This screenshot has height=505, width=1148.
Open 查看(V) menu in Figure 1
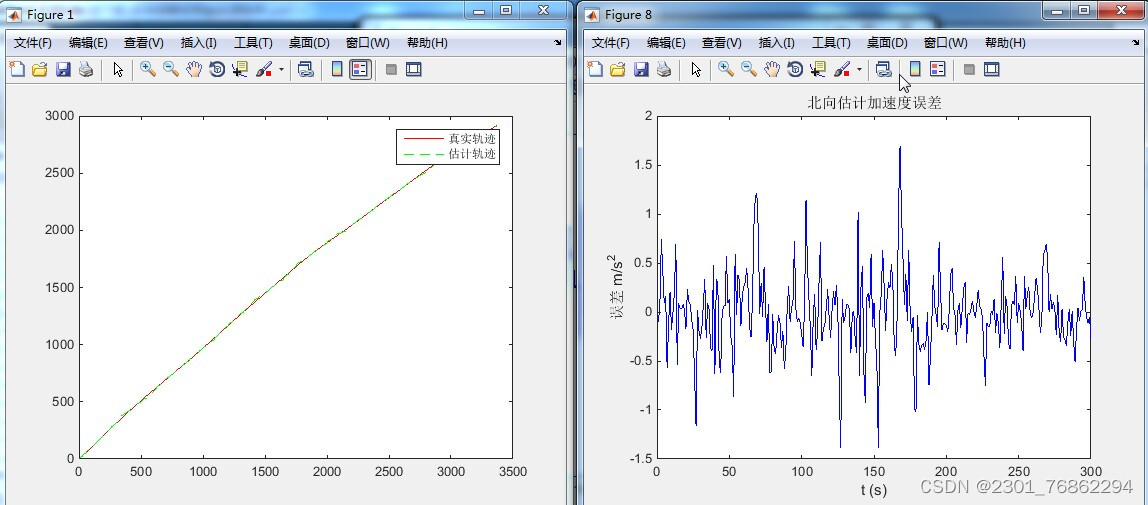point(144,43)
